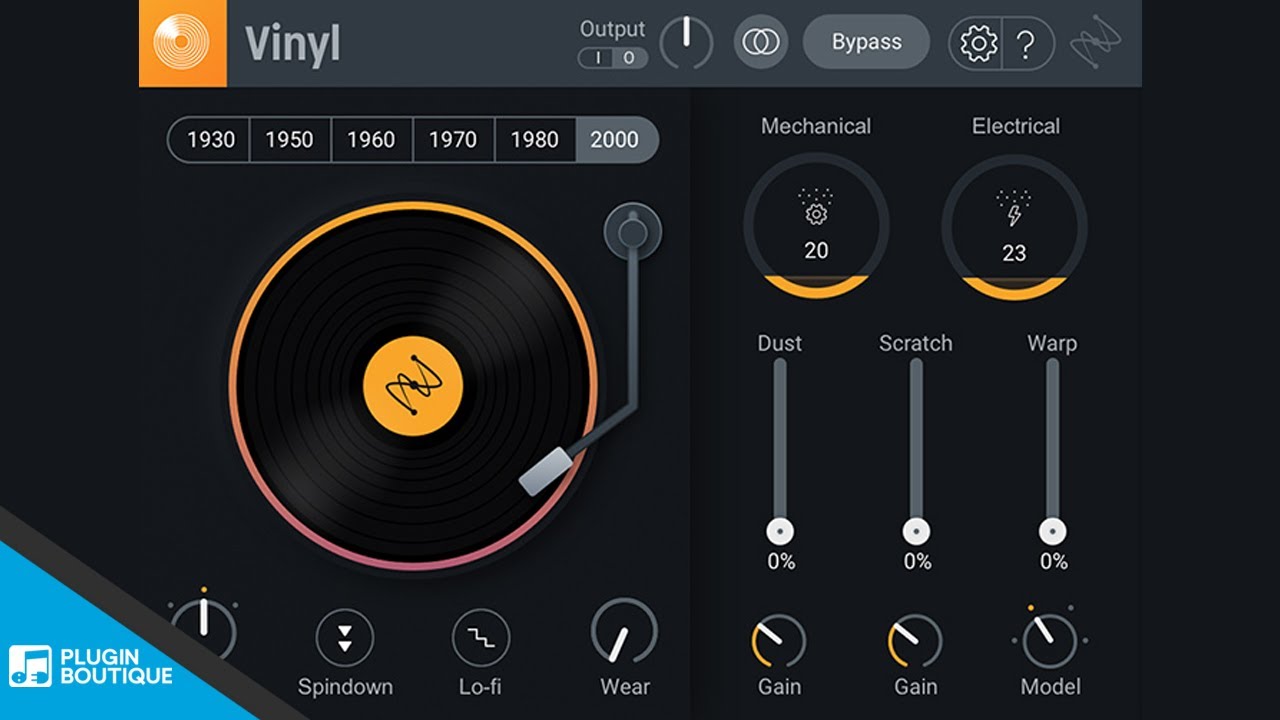
Task: Click the orange Vinyl record logo
Action: click(183, 43)
